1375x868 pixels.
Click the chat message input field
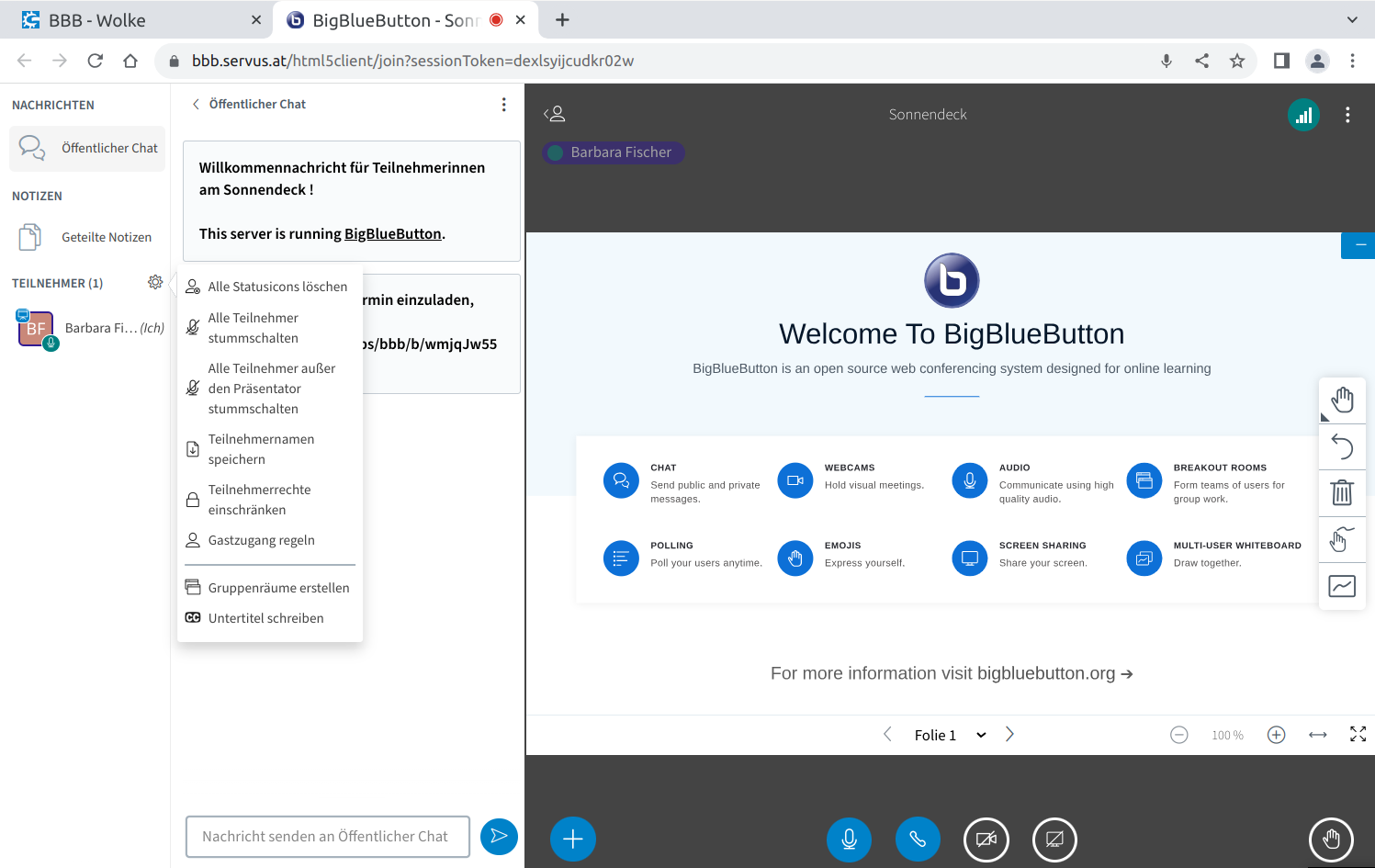point(327,836)
